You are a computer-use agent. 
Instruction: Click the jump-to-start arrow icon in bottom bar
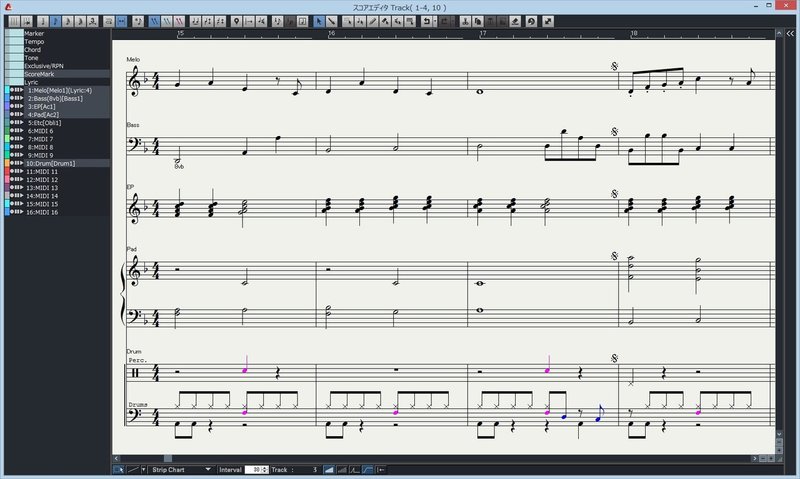pyautogui.click(x=381, y=470)
